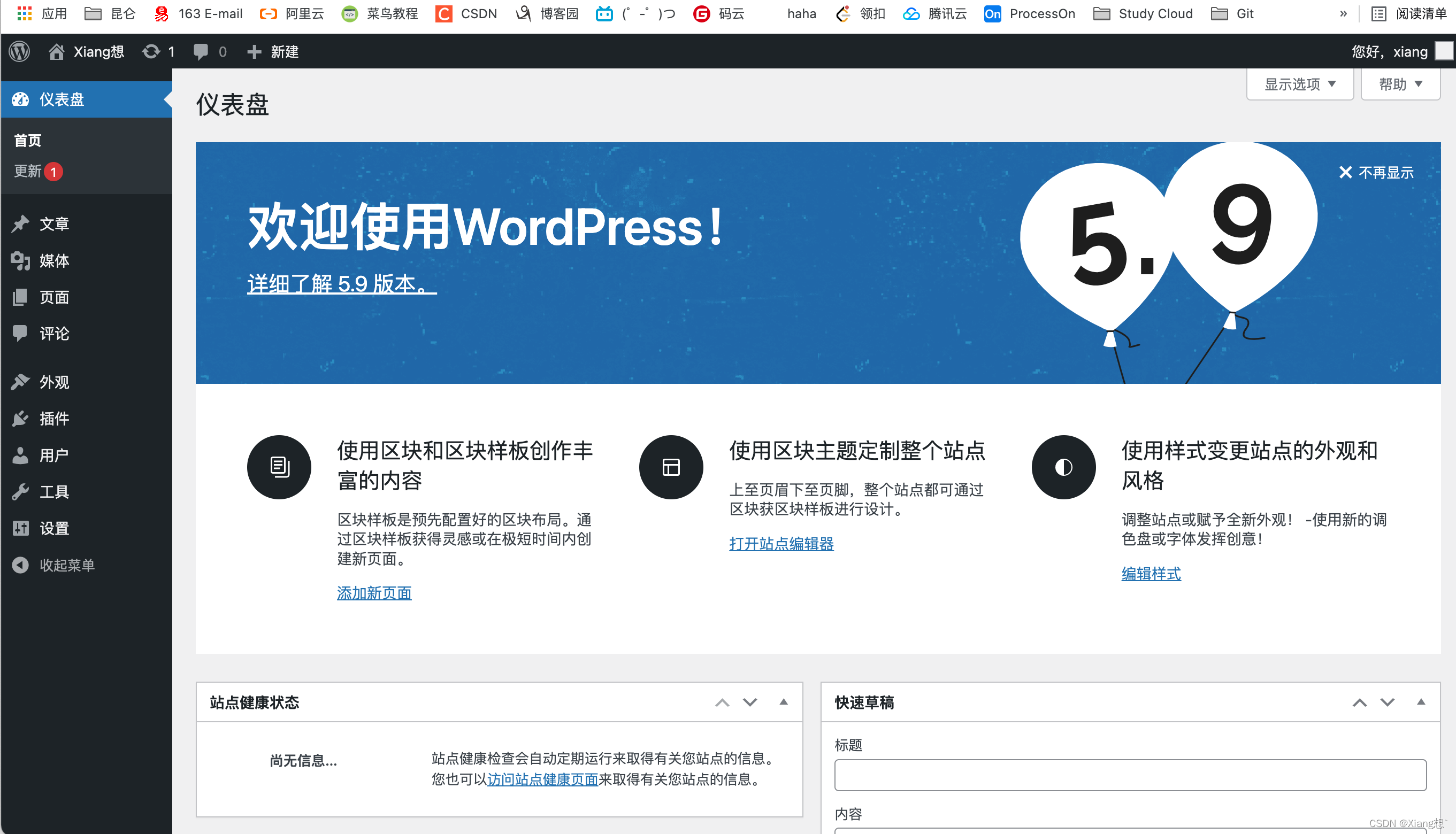
Task: Click 添加新页面 link
Action: (x=374, y=593)
